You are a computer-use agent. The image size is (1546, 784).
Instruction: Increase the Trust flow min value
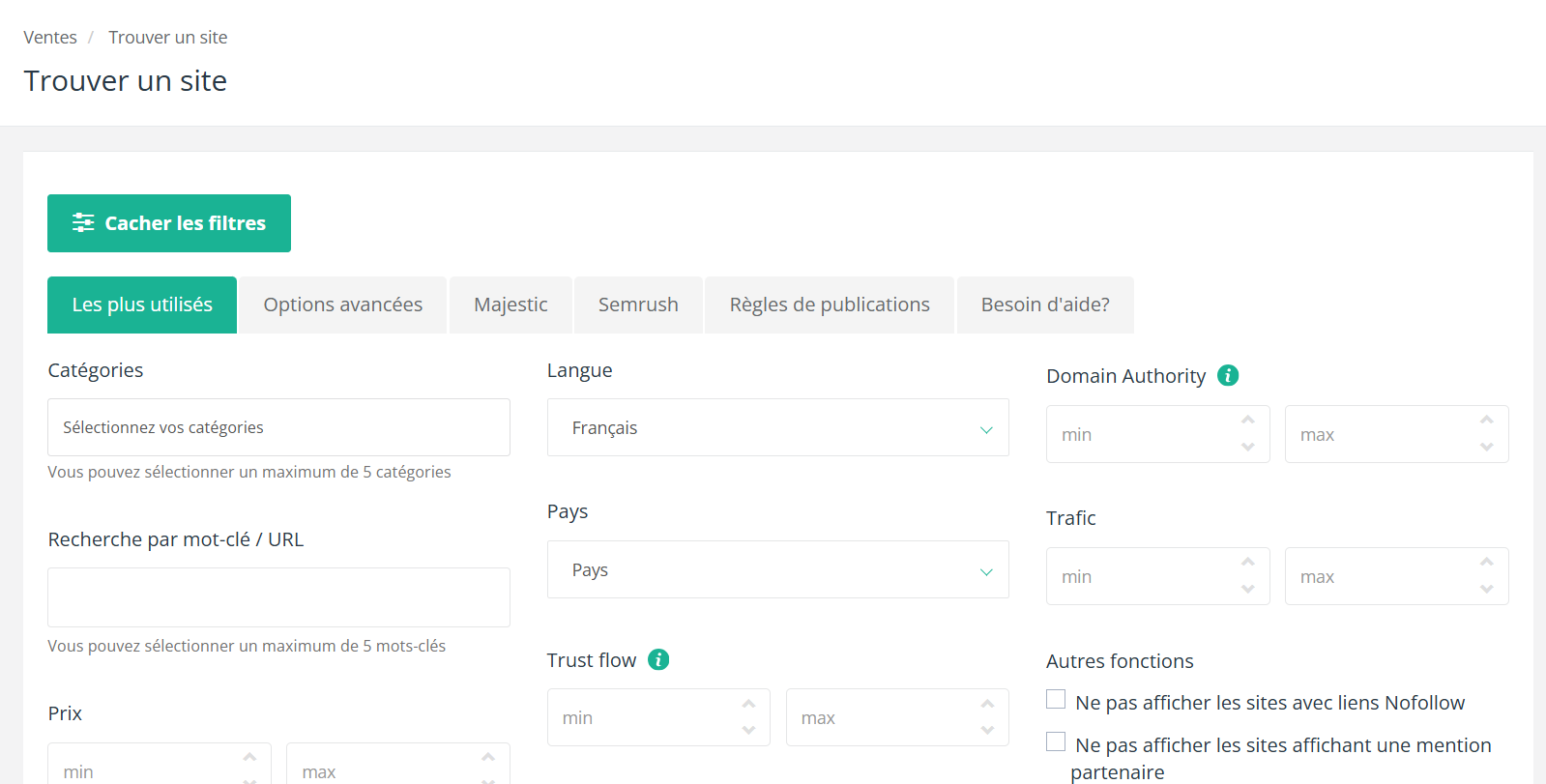click(748, 704)
